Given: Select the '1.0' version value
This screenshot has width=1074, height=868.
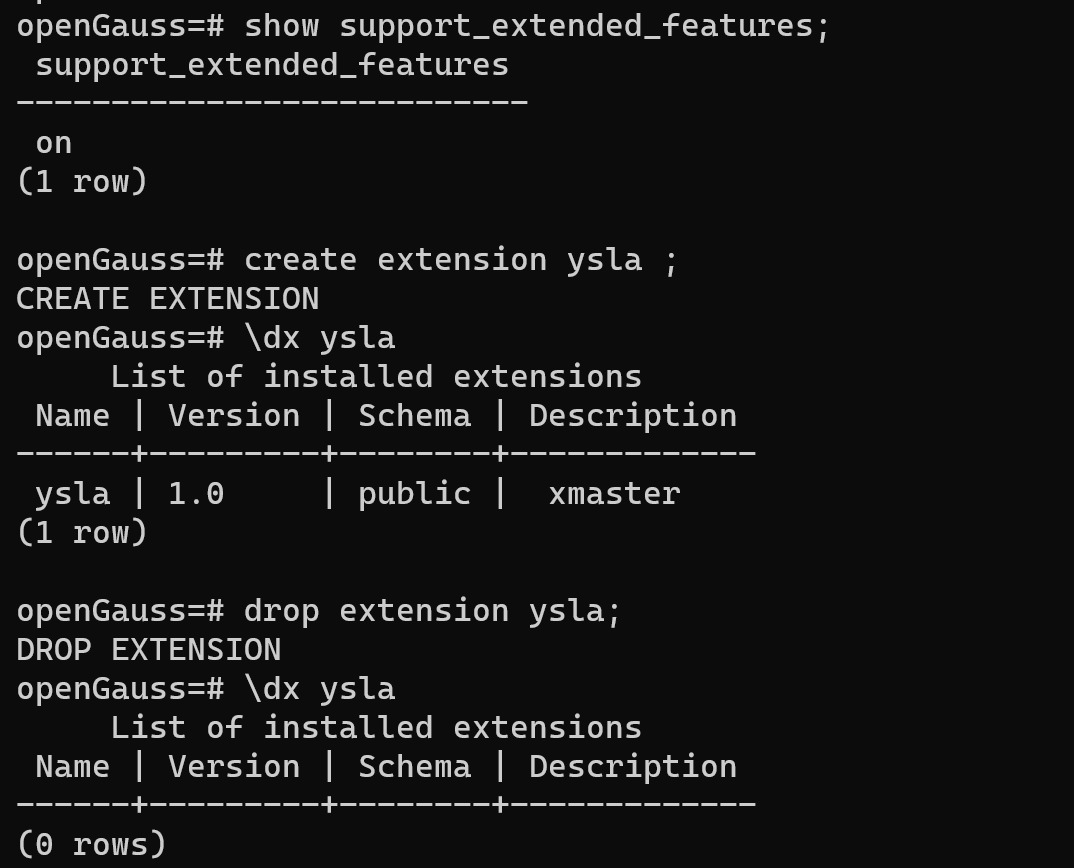Looking at the screenshot, I should [x=196, y=494].
